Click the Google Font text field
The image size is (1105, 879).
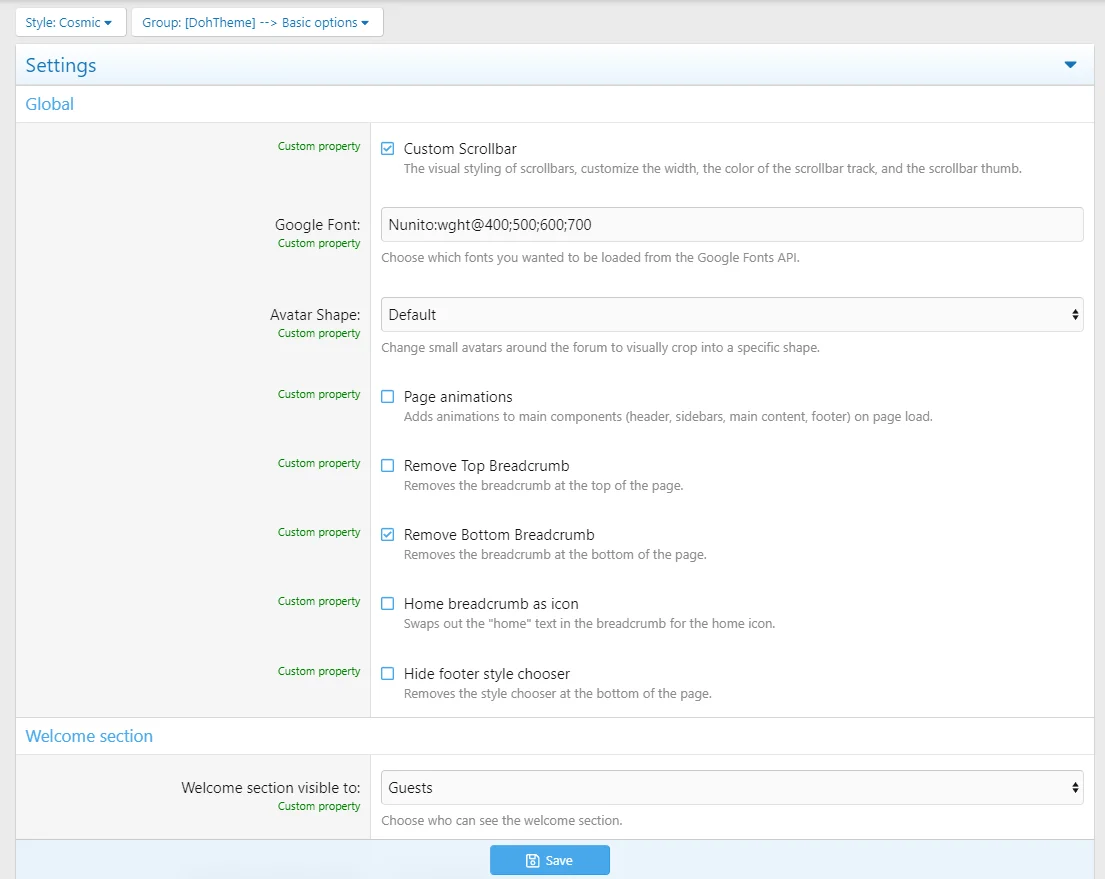[731, 225]
